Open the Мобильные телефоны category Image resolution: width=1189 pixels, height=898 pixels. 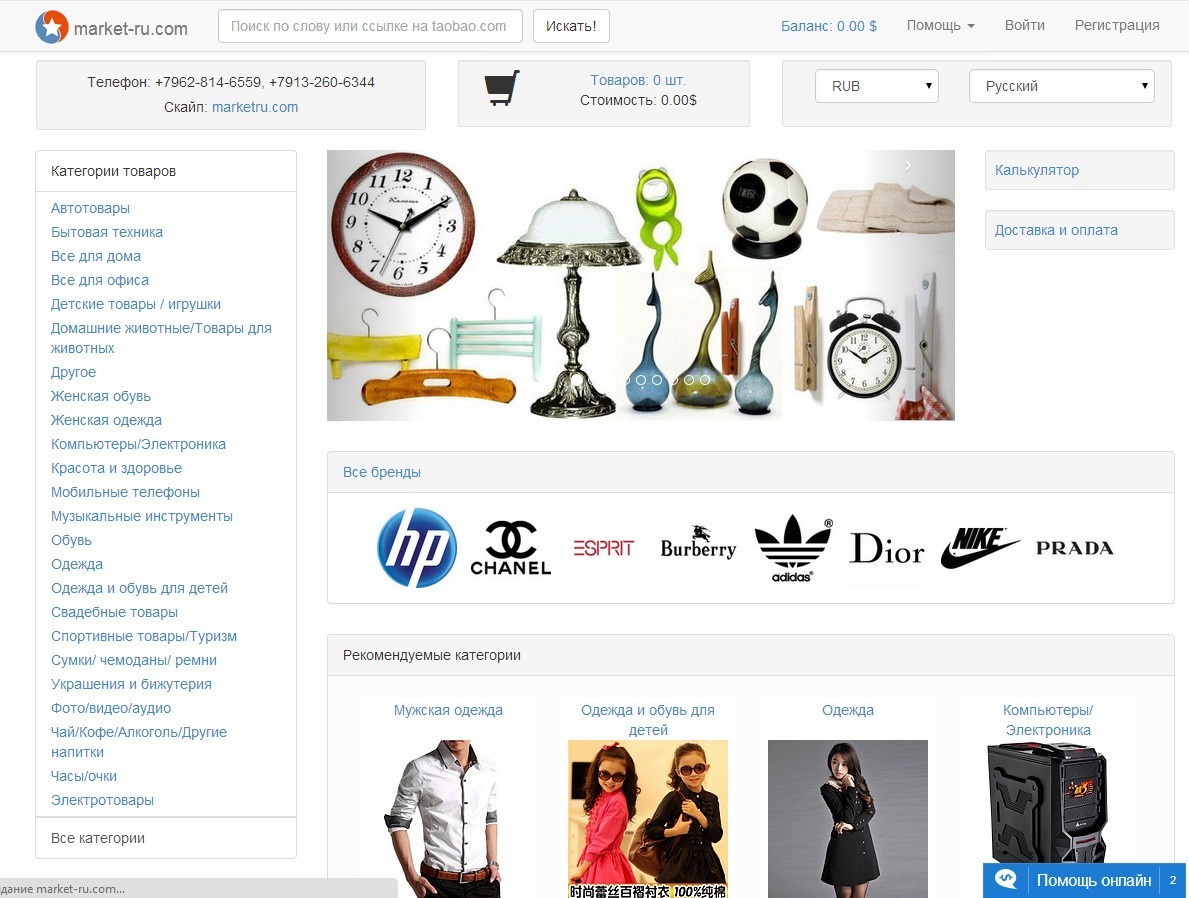pos(125,492)
